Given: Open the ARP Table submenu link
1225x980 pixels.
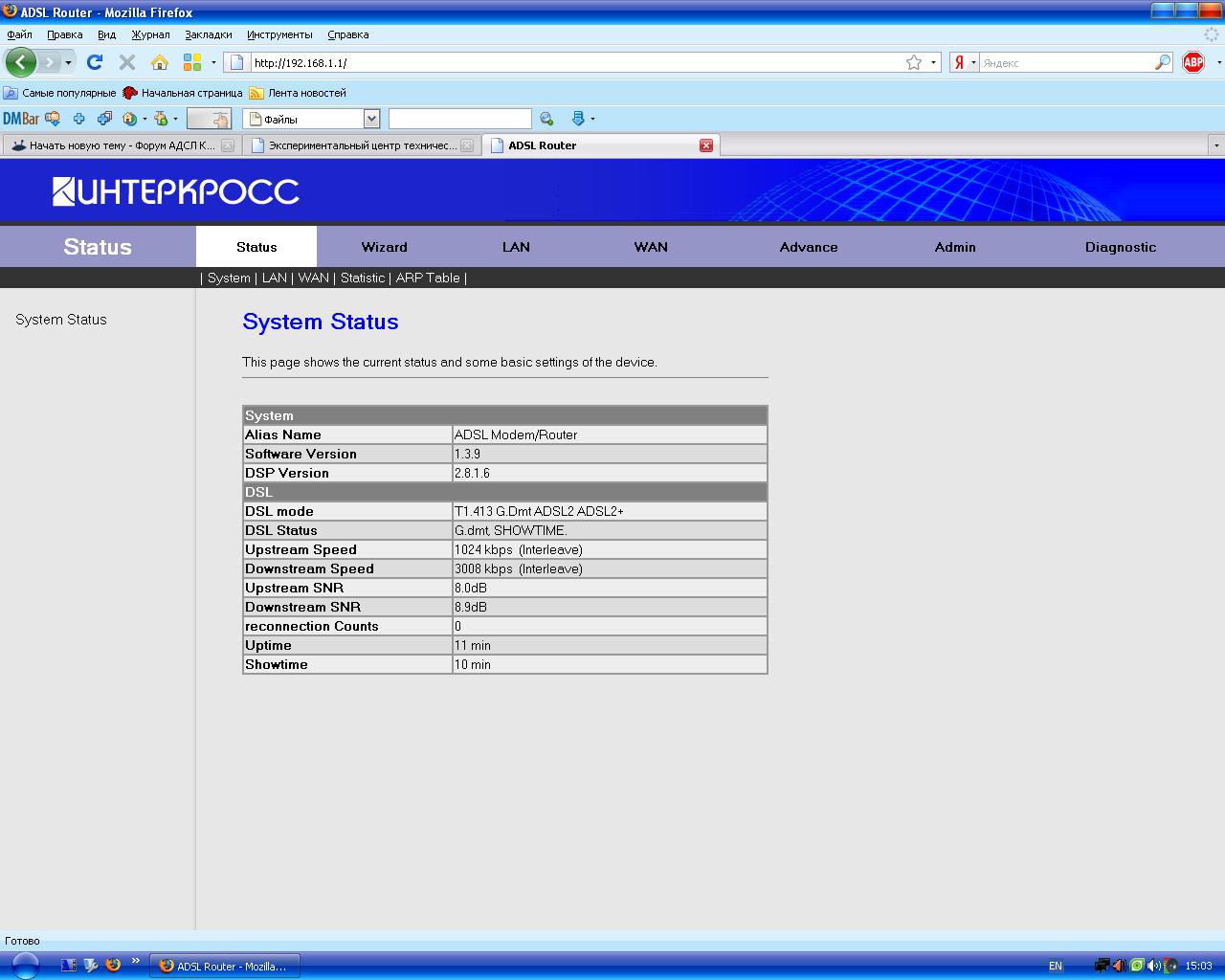Looking at the screenshot, I should click(428, 278).
